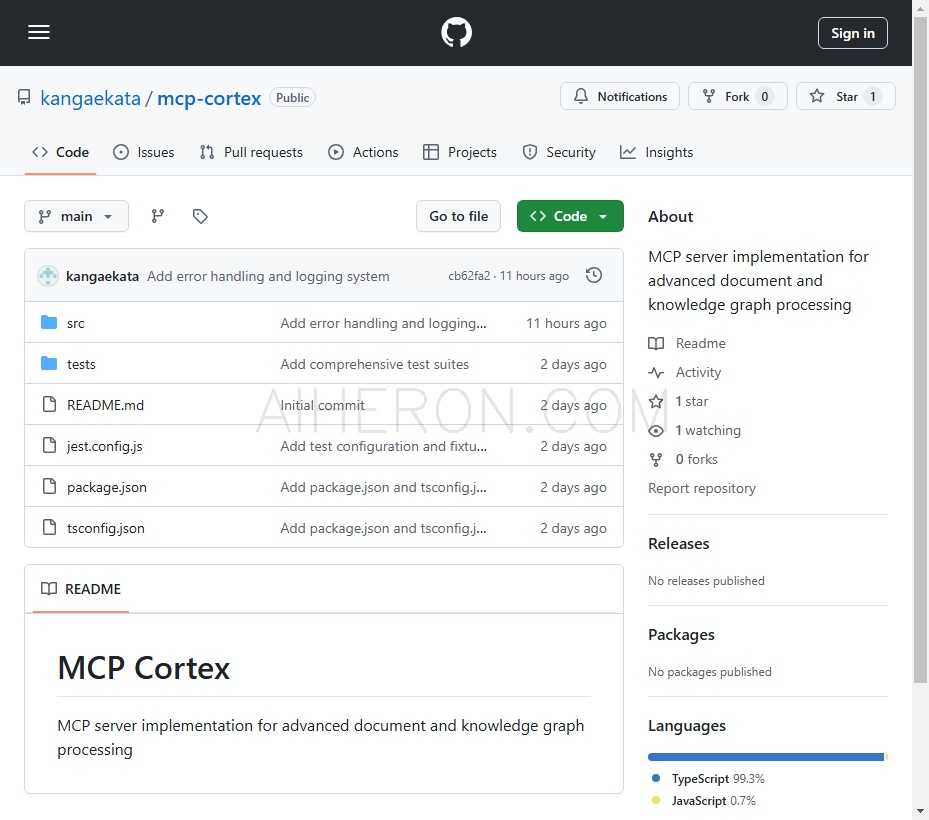Select the Code tab

click(60, 152)
